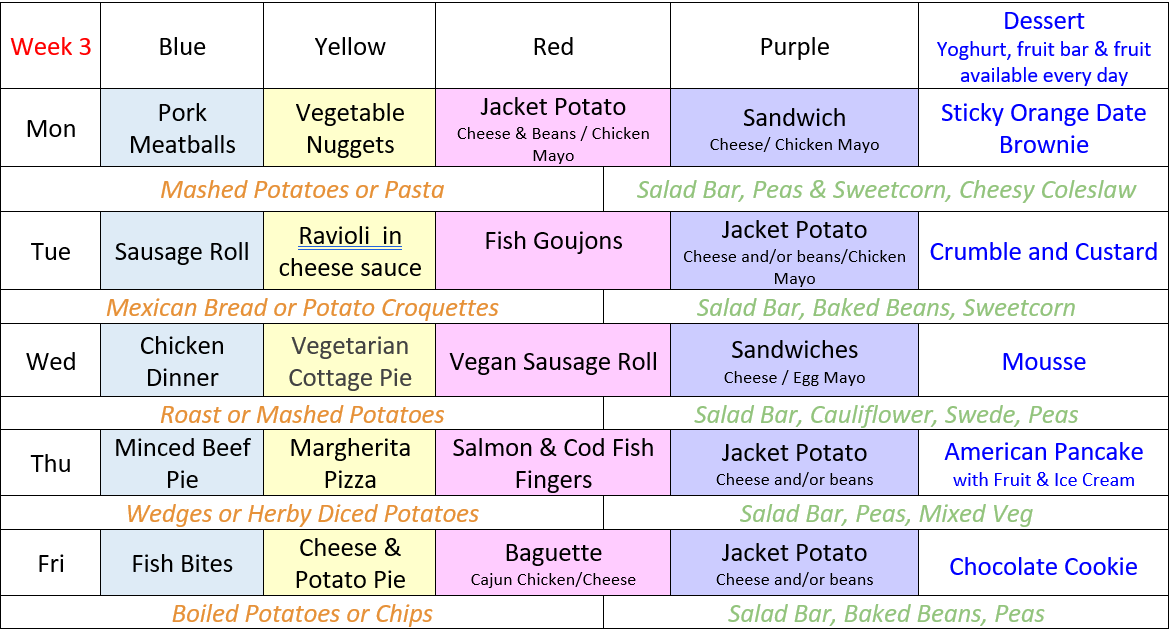
Task: Select the Baguette Cajun Chicken/Cheese cell
Action: click(x=553, y=563)
